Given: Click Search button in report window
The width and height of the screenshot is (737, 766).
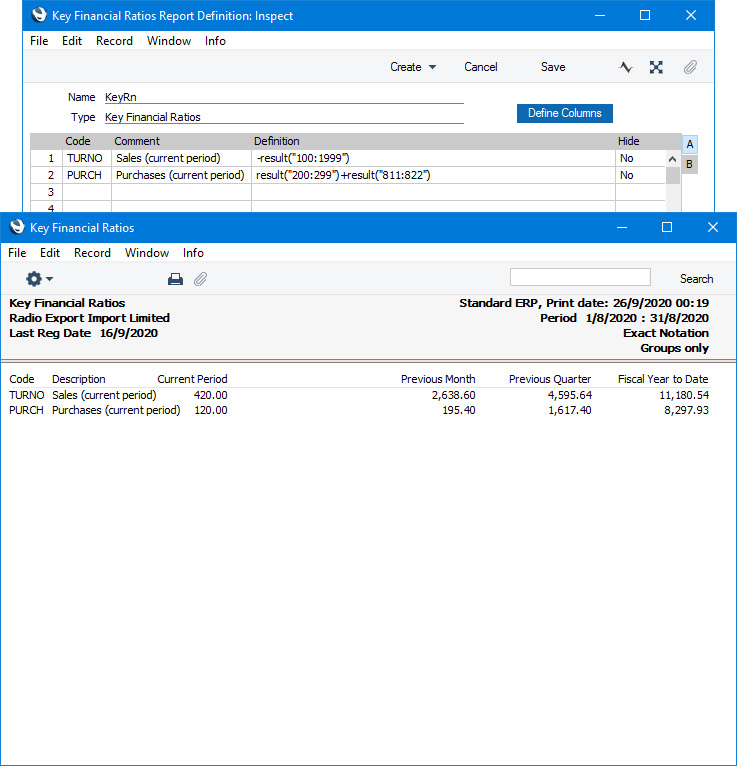Looking at the screenshot, I should [696, 279].
